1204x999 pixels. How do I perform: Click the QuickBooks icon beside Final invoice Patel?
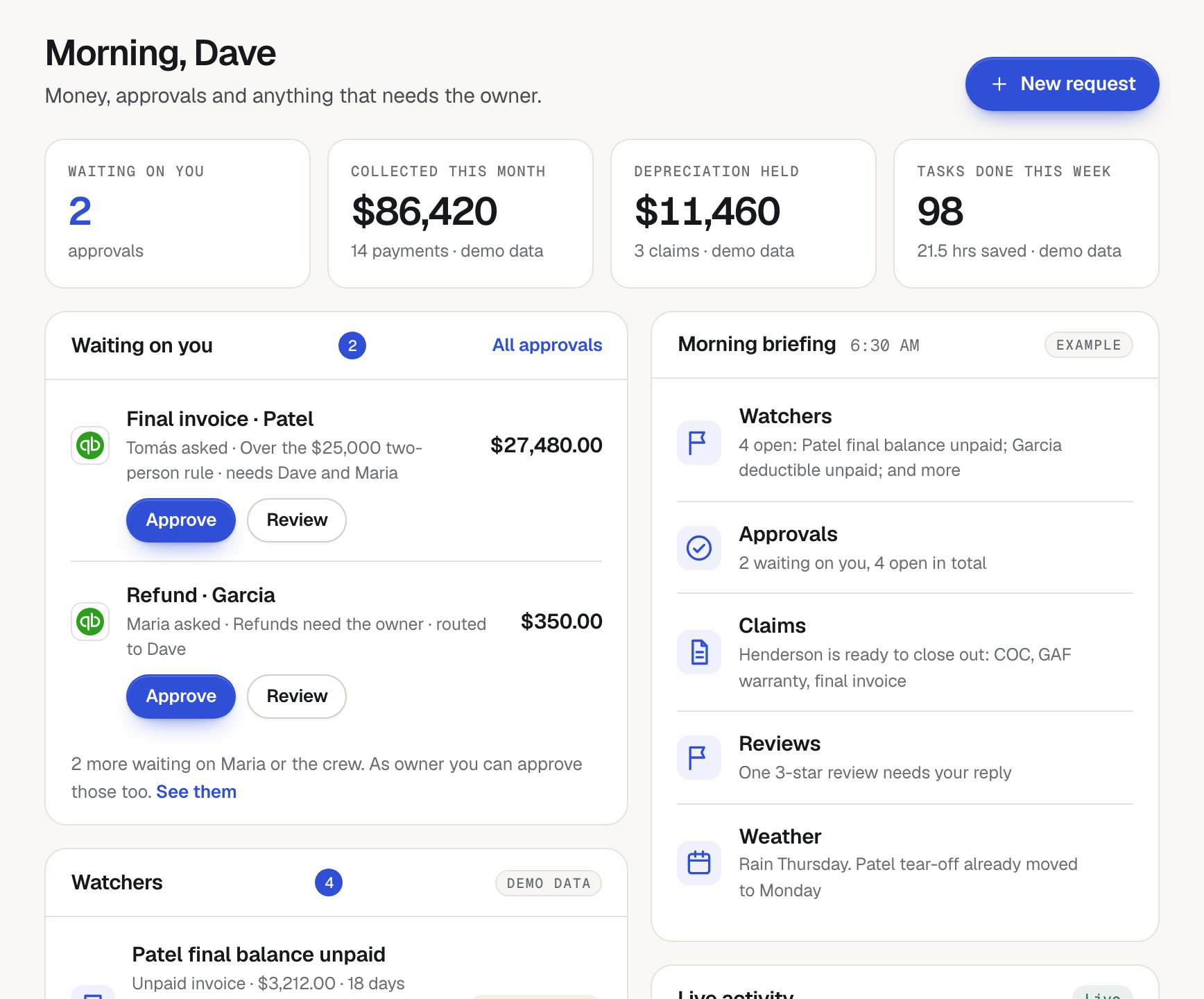click(90, 445)
